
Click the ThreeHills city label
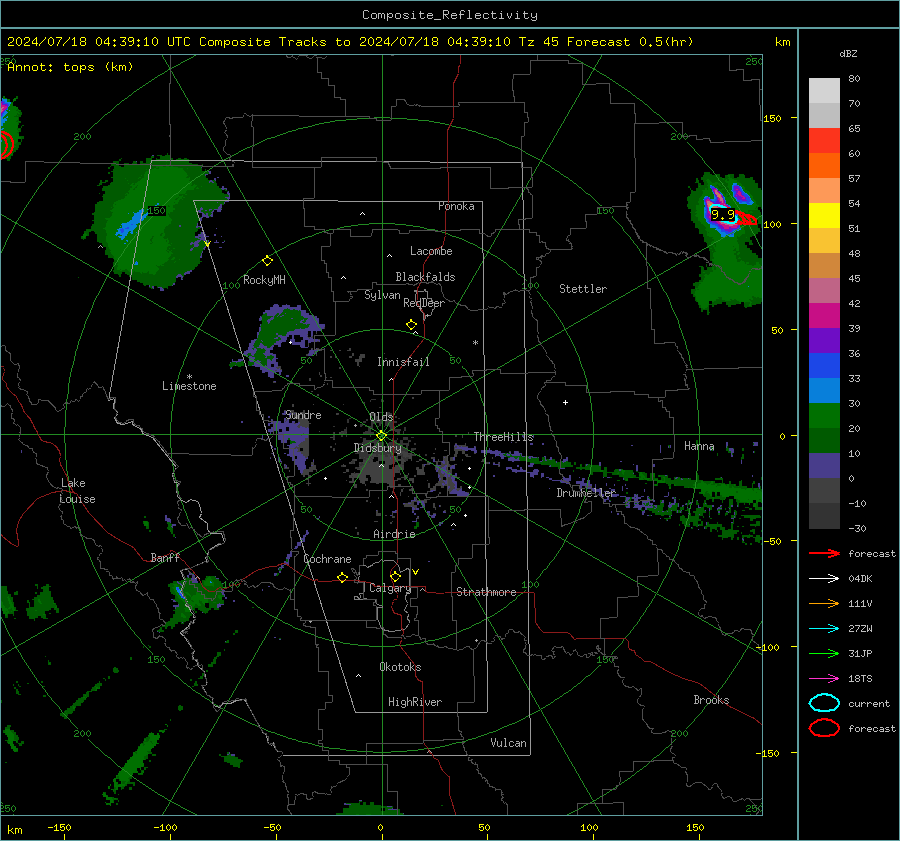coord(503,437)
